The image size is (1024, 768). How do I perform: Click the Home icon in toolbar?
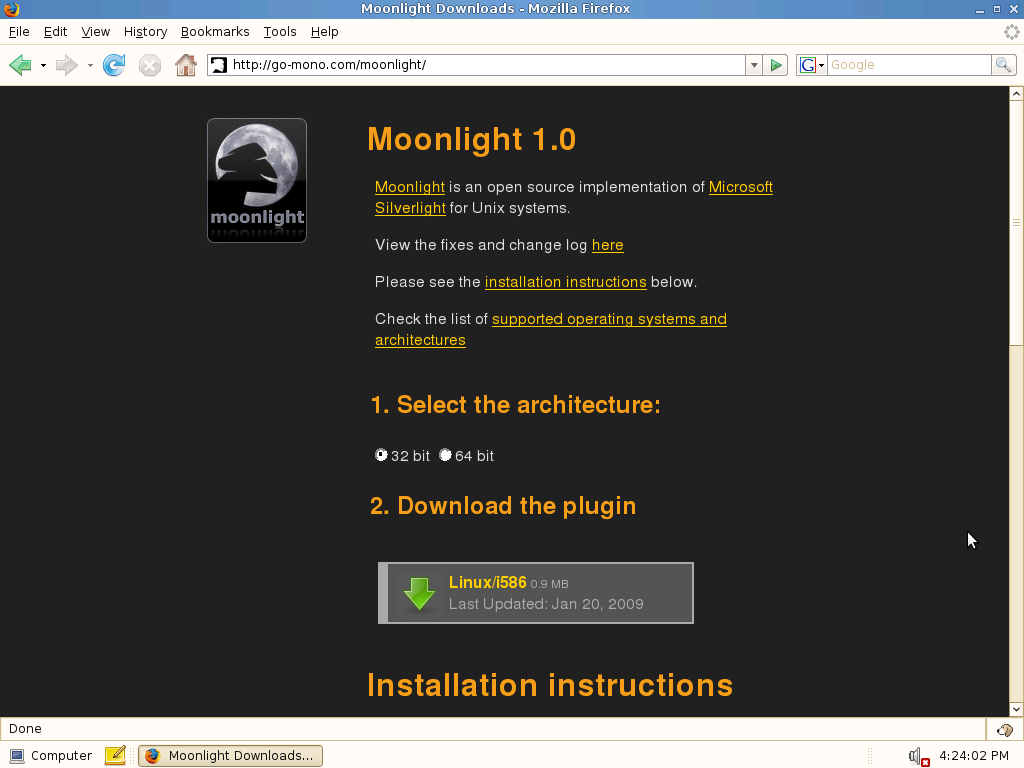pos(185,65)
